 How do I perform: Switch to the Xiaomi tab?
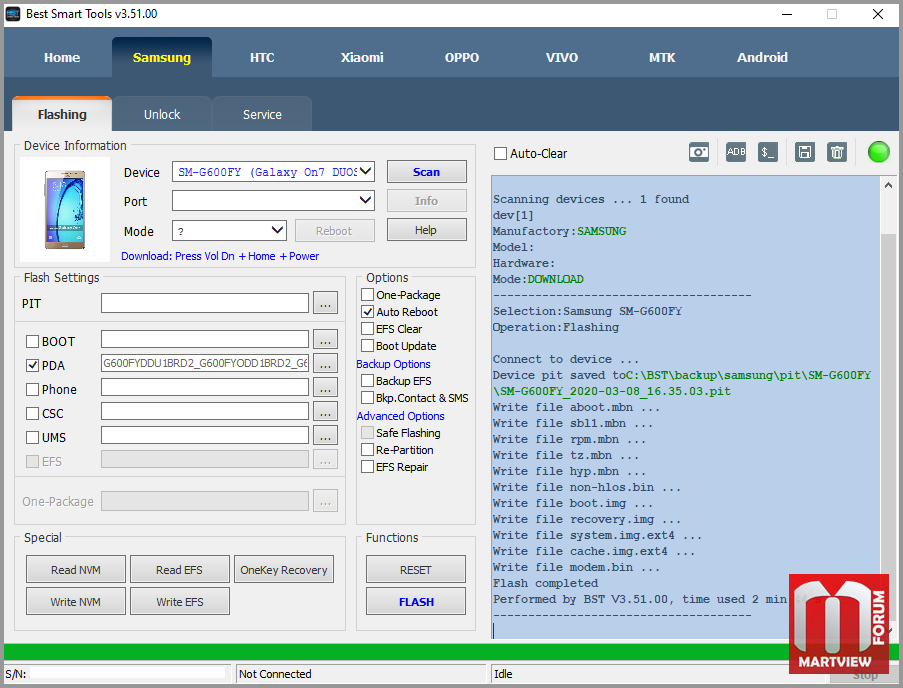click(x=362, y=58)
